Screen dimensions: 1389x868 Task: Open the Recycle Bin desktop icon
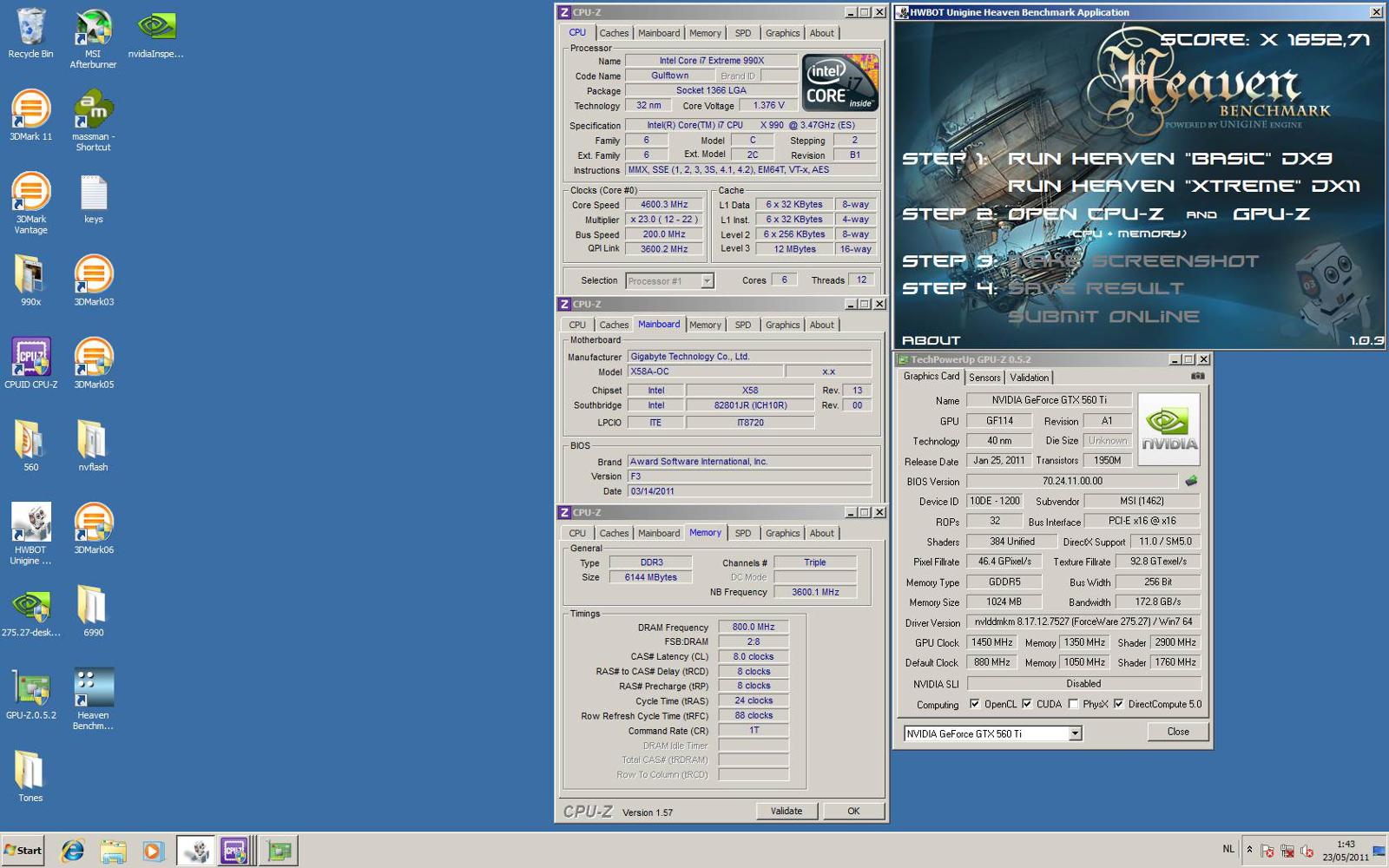(30, 35)
